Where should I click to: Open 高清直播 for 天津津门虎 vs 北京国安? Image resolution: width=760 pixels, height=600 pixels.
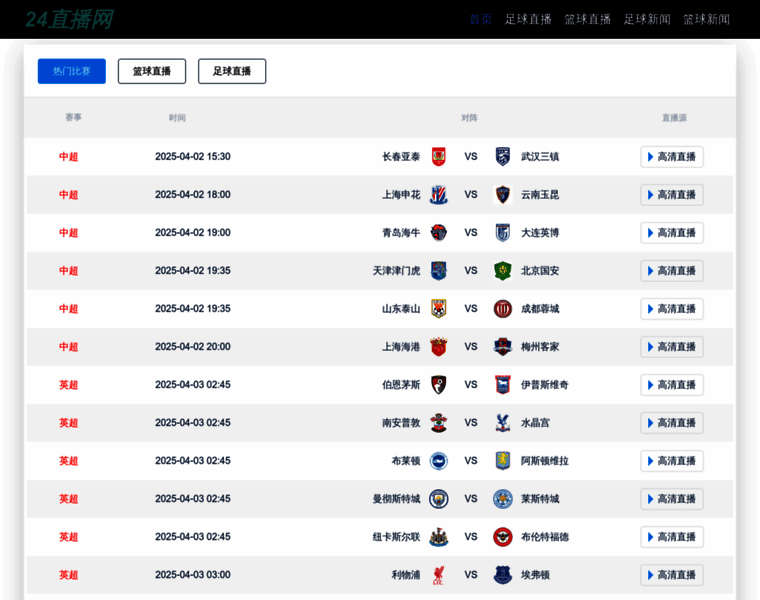tap(672, 271)
